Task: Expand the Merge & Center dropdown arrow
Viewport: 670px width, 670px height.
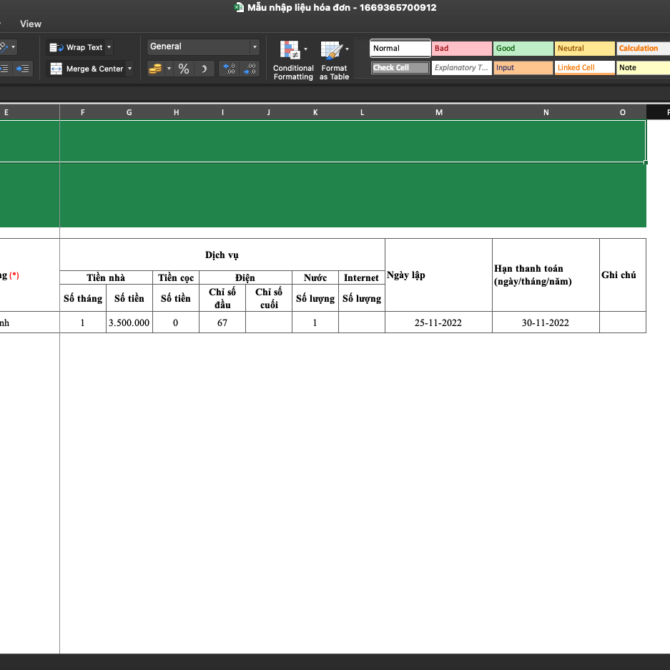Action: pos(130,69)
